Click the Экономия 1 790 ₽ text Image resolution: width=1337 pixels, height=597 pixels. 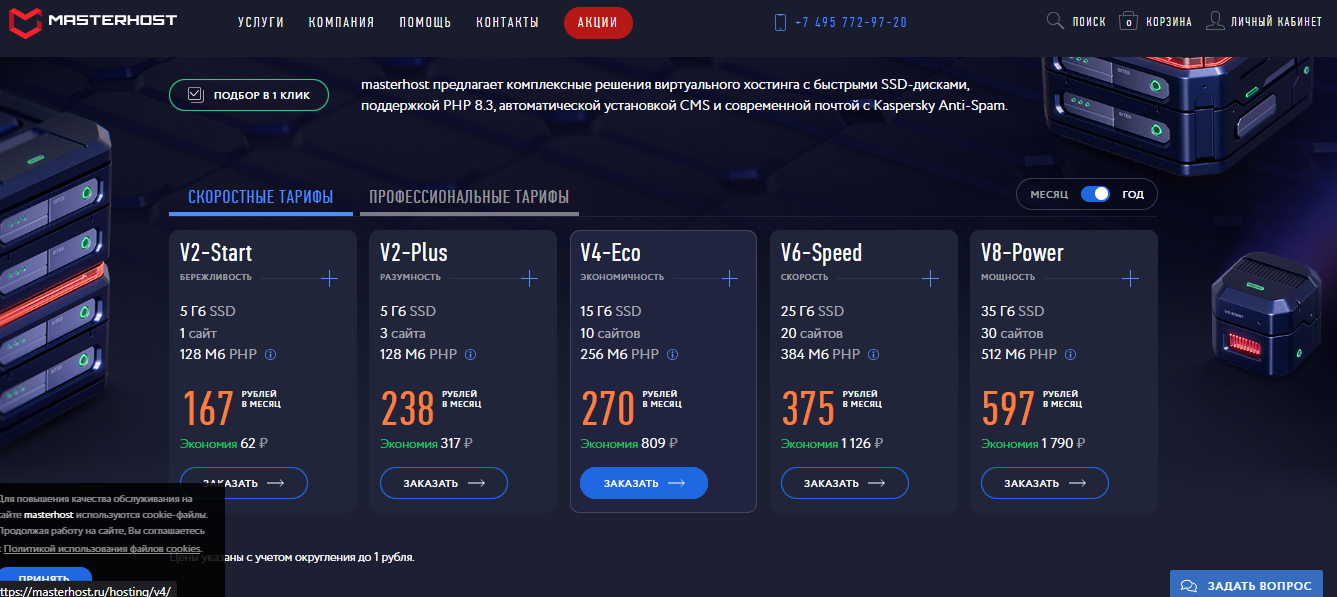[1034, 444]
